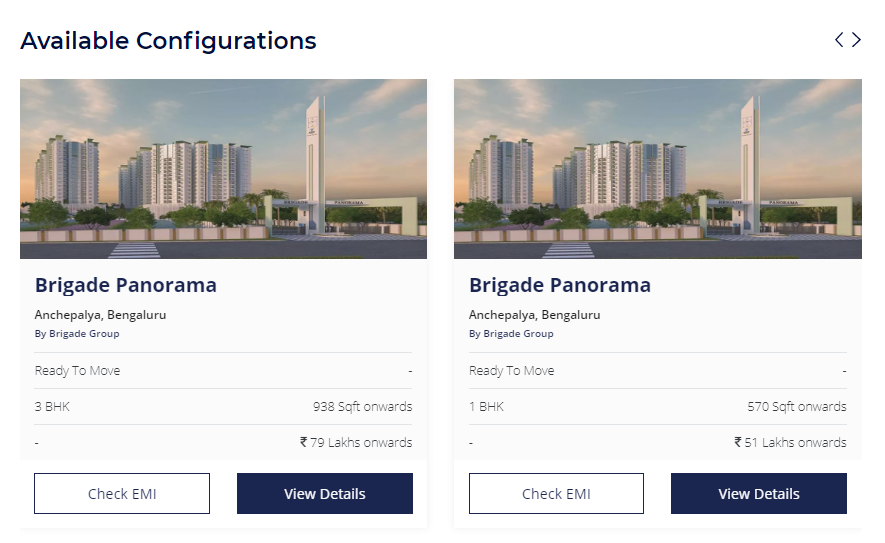Click the 79 Lakhs onwards price
The height and width of the screenshot is (543, 885).
pyautogui.click(x=356, y=442)
